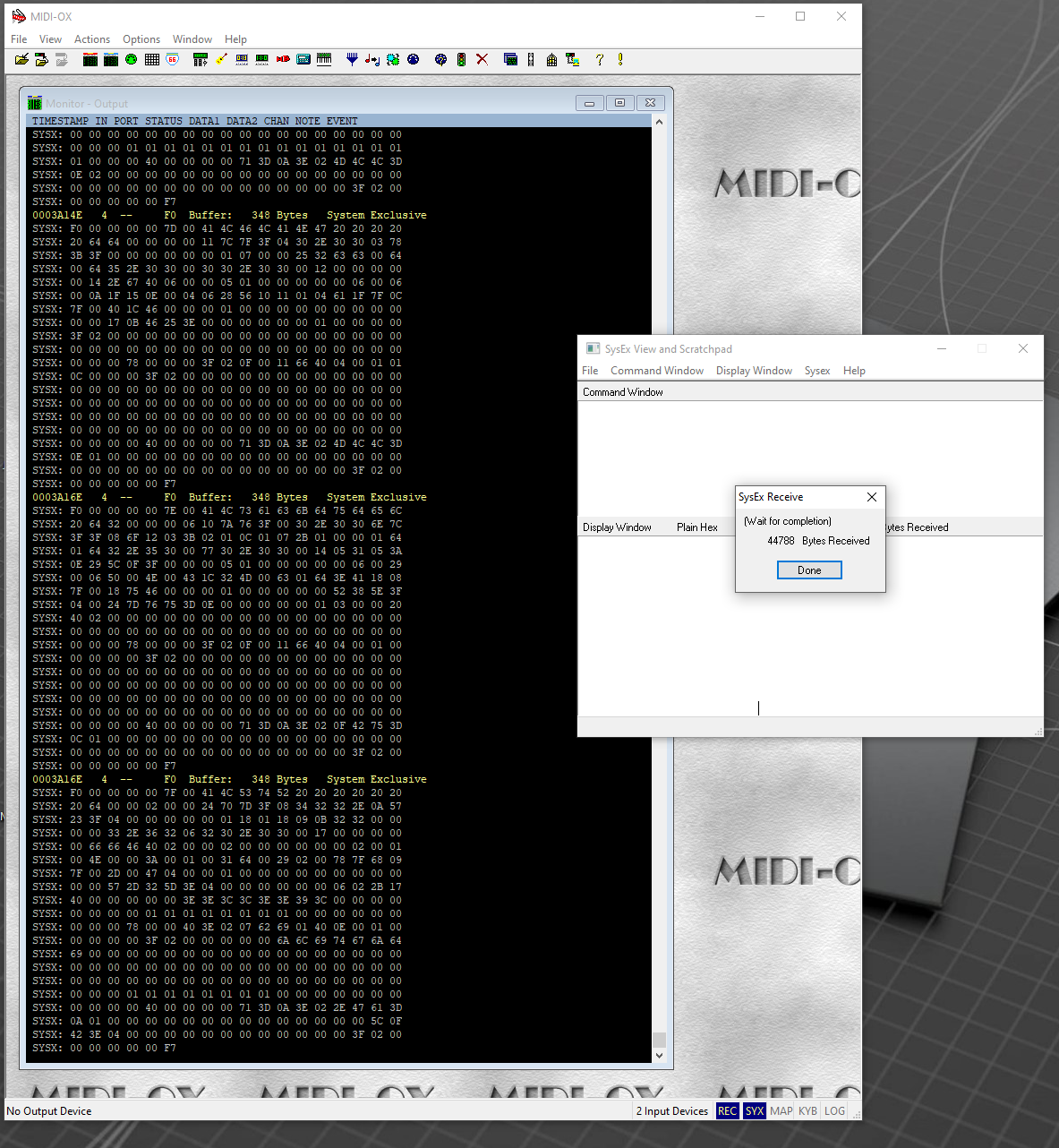Click the TIMESTAMP column header row
The width and height of the screenshot is (1059, 1148).
click(340, 121)
